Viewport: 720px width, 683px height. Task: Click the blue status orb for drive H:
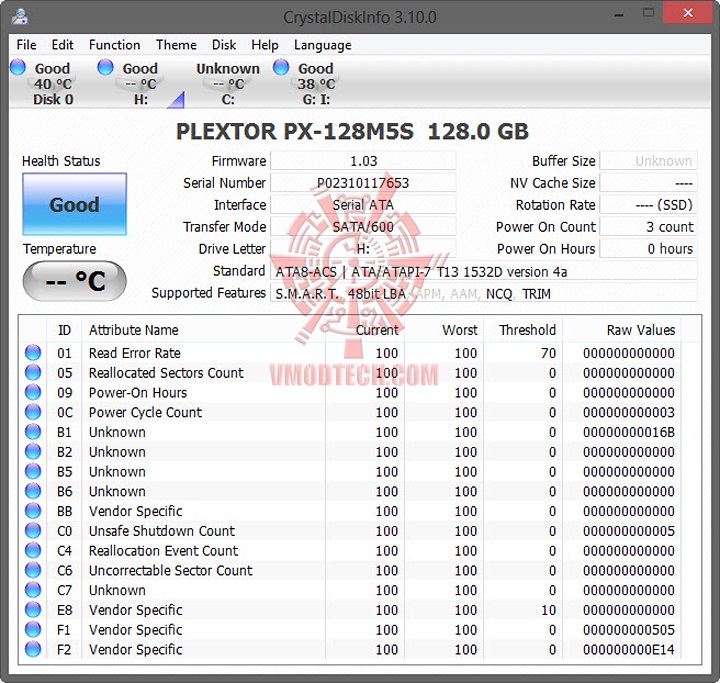click(105, 67)
